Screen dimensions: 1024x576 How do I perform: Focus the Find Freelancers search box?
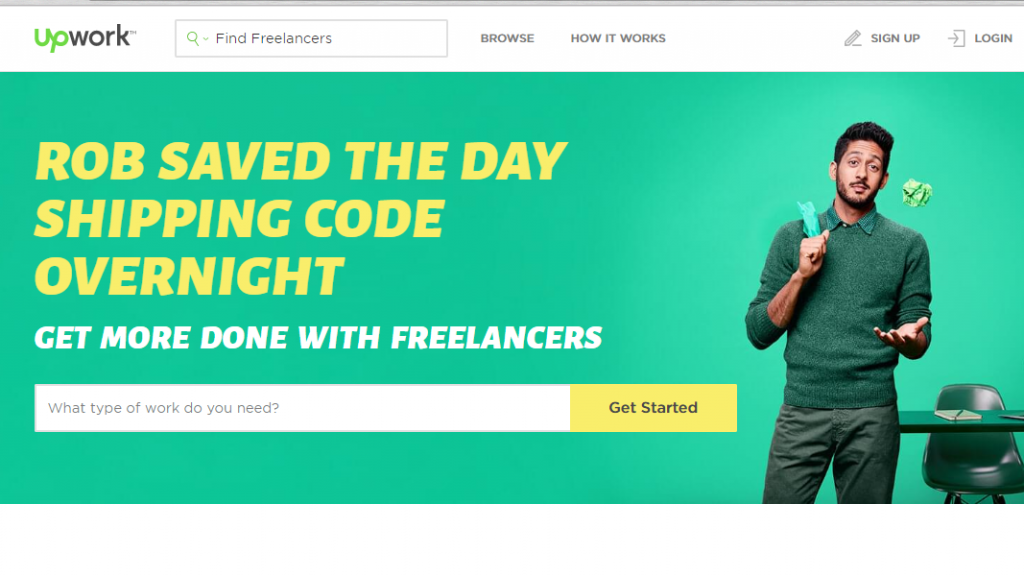(x=311, y=39)
